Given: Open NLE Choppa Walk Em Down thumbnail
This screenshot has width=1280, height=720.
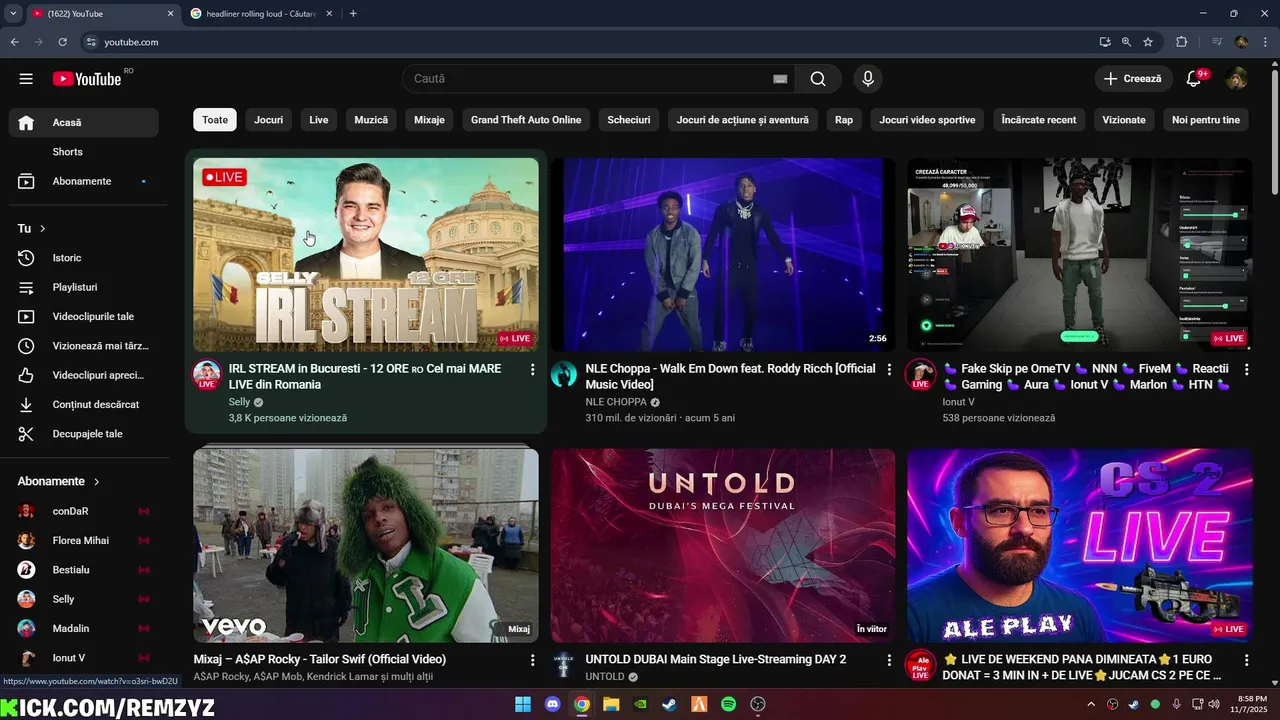Looking at the screenshot, I should pyautogui.click(x=723, y=254).
